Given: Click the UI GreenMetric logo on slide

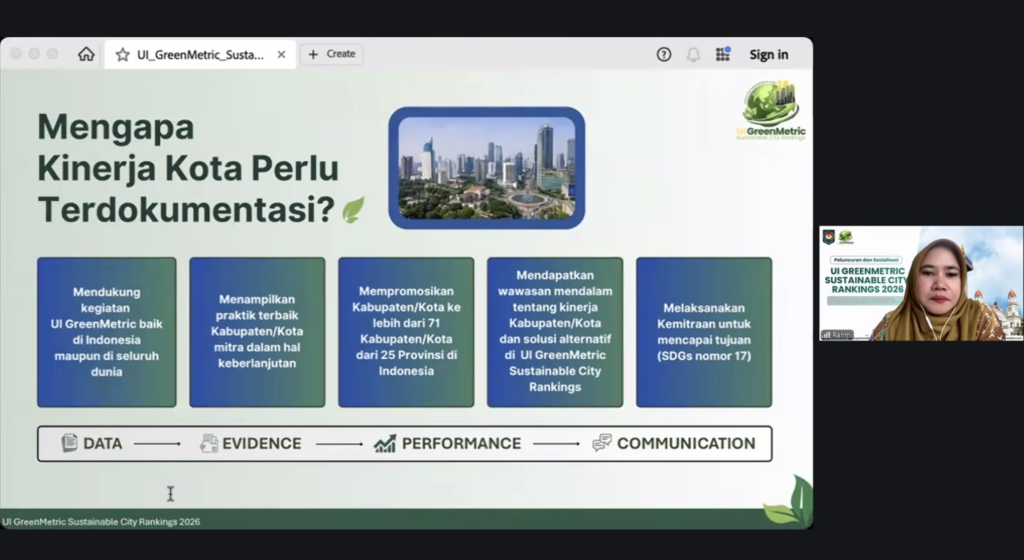Looking at the screenshot, I should point(771,110).
